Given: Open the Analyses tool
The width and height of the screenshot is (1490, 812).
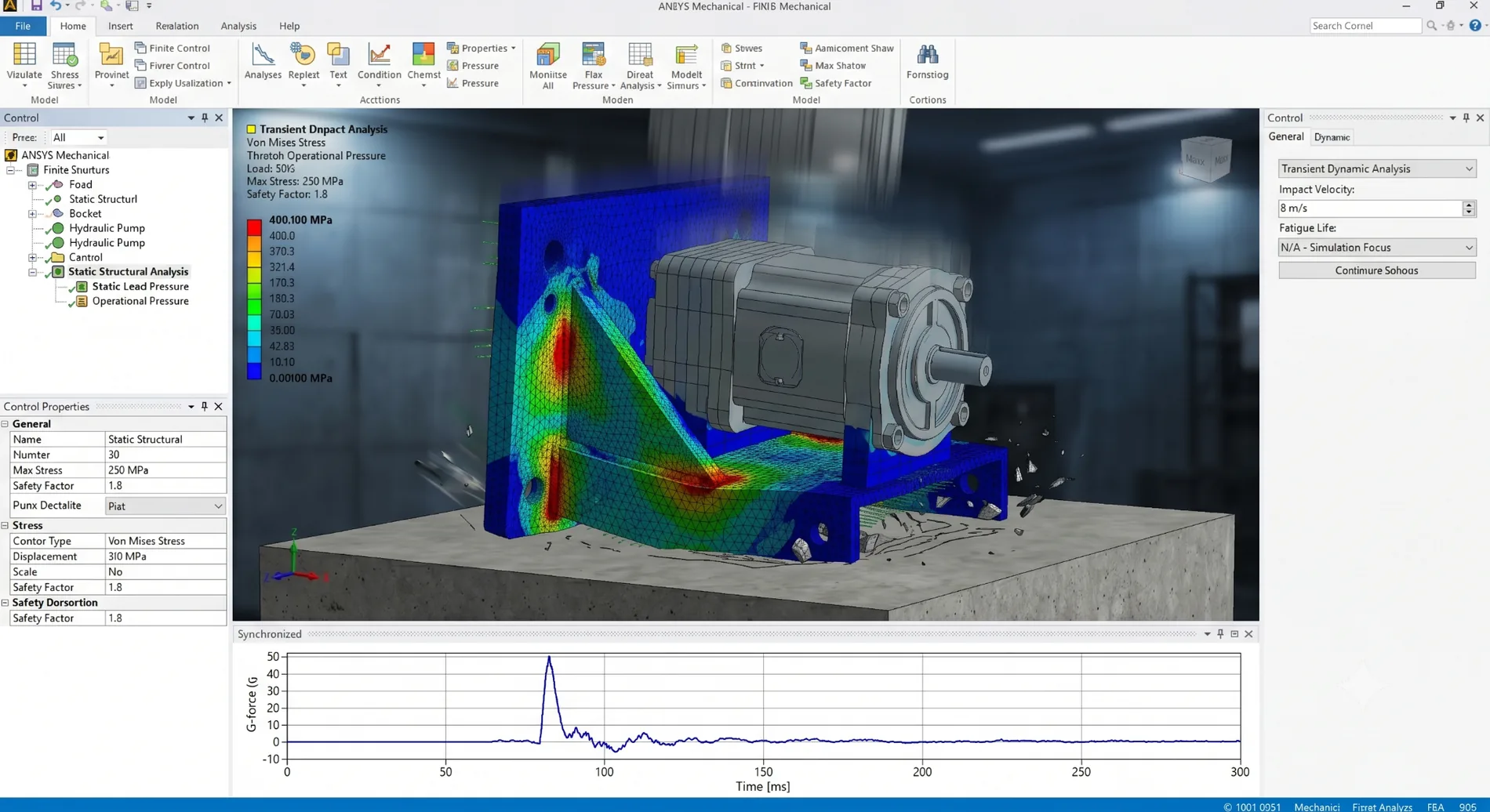Looking at the screenshot, I should 263,62.
